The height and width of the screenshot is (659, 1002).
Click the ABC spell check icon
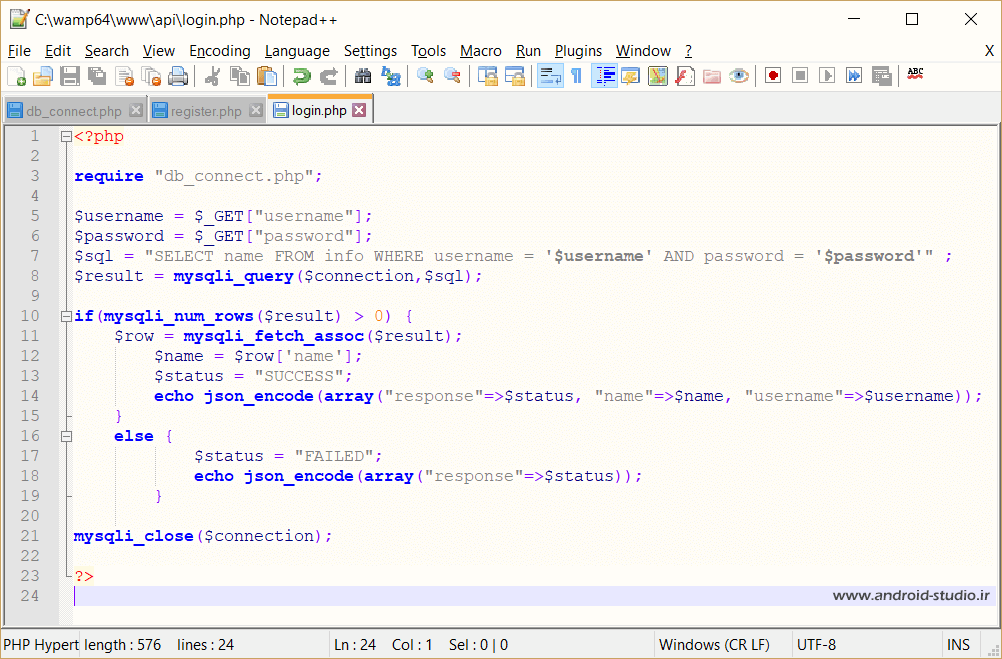click(x=915, y=75)
